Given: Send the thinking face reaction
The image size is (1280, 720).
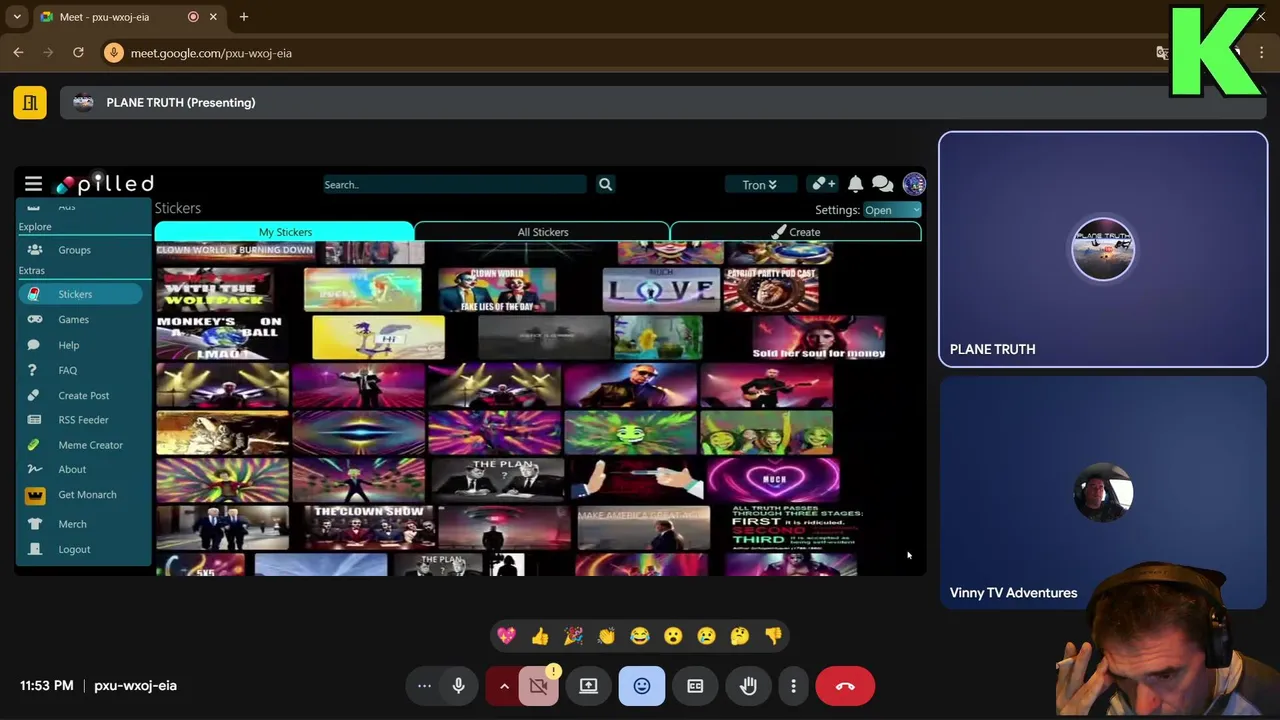Looking at the screenshot, I should (740, 636).
